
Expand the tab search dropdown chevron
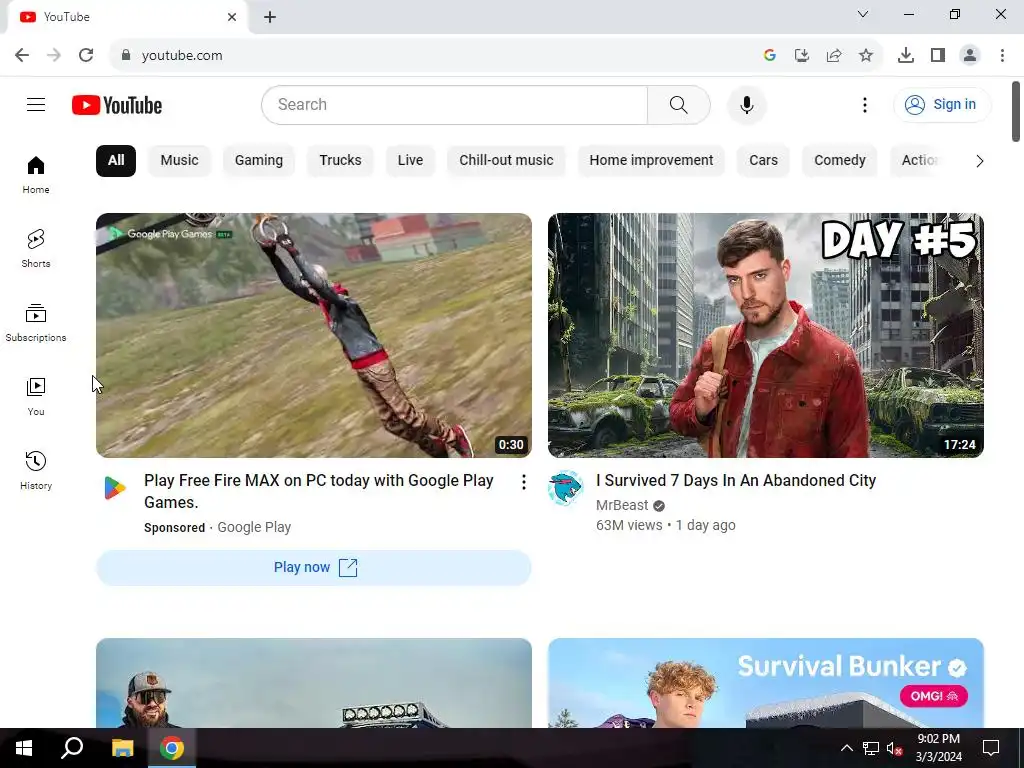pyautogui.click(x=863, y=14)
